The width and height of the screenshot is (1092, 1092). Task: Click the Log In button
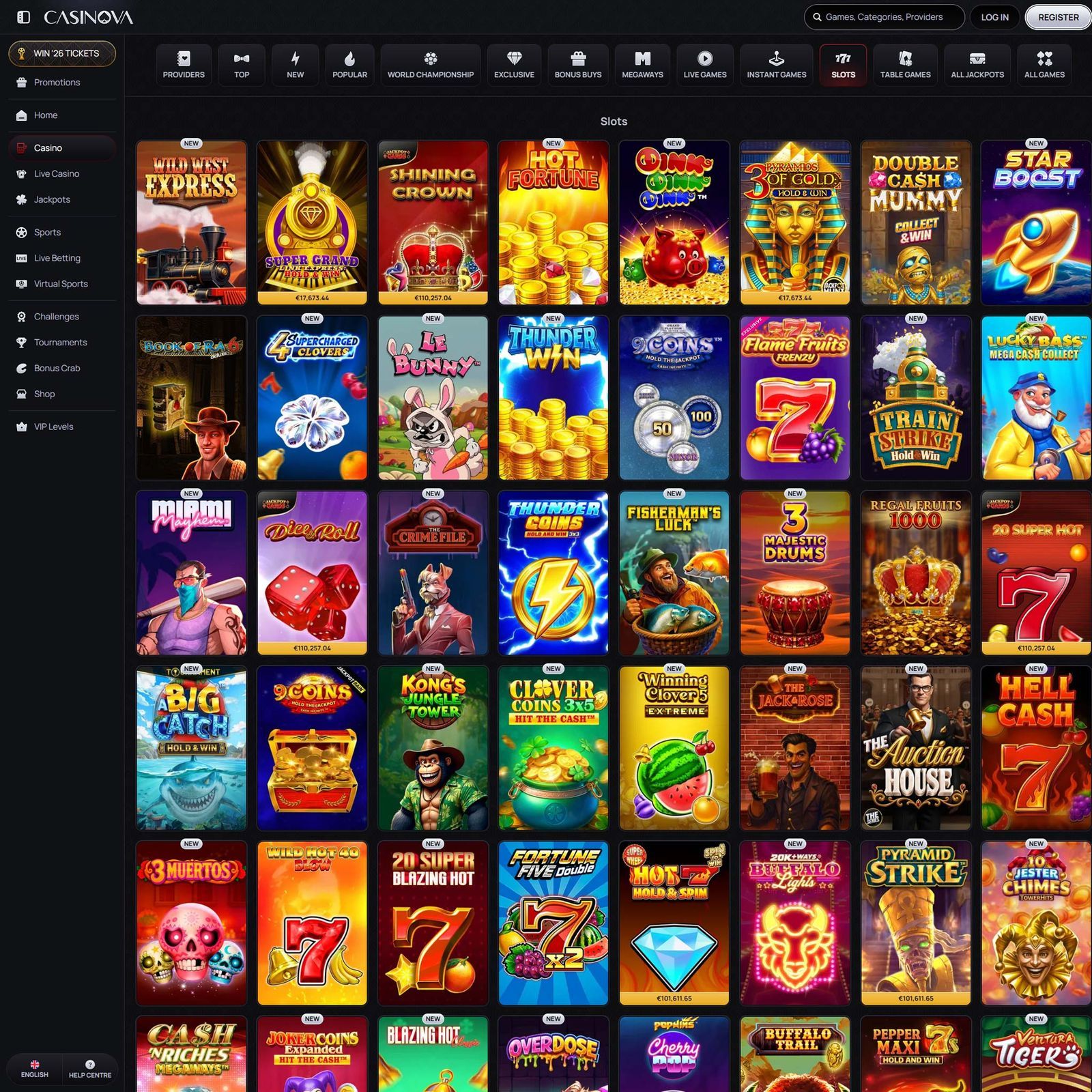point(994,17)
